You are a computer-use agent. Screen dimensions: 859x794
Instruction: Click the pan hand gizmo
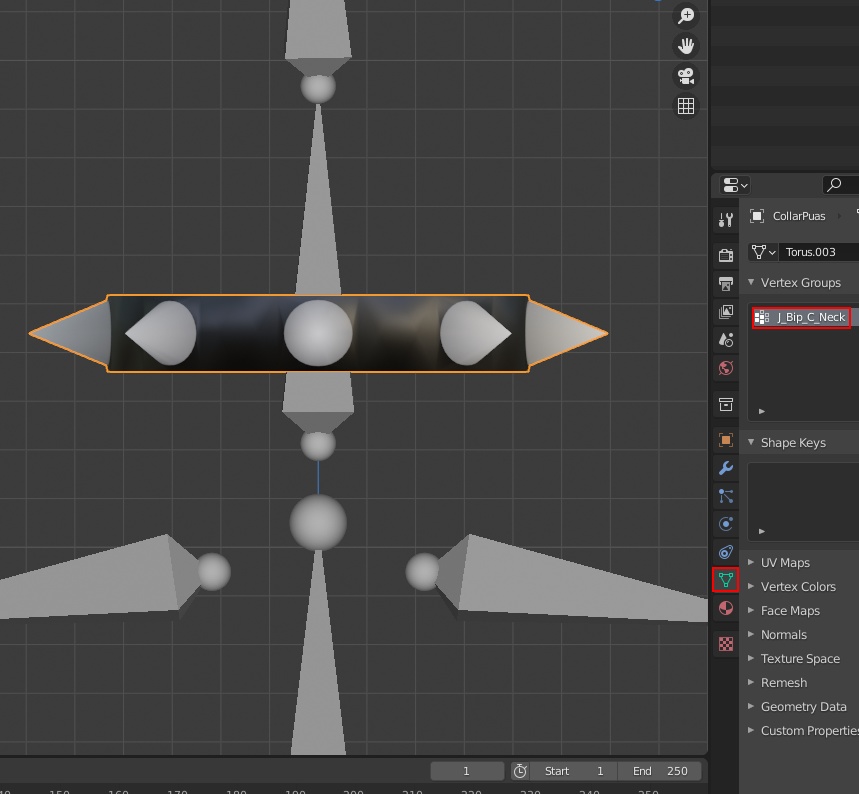point(685,45)
